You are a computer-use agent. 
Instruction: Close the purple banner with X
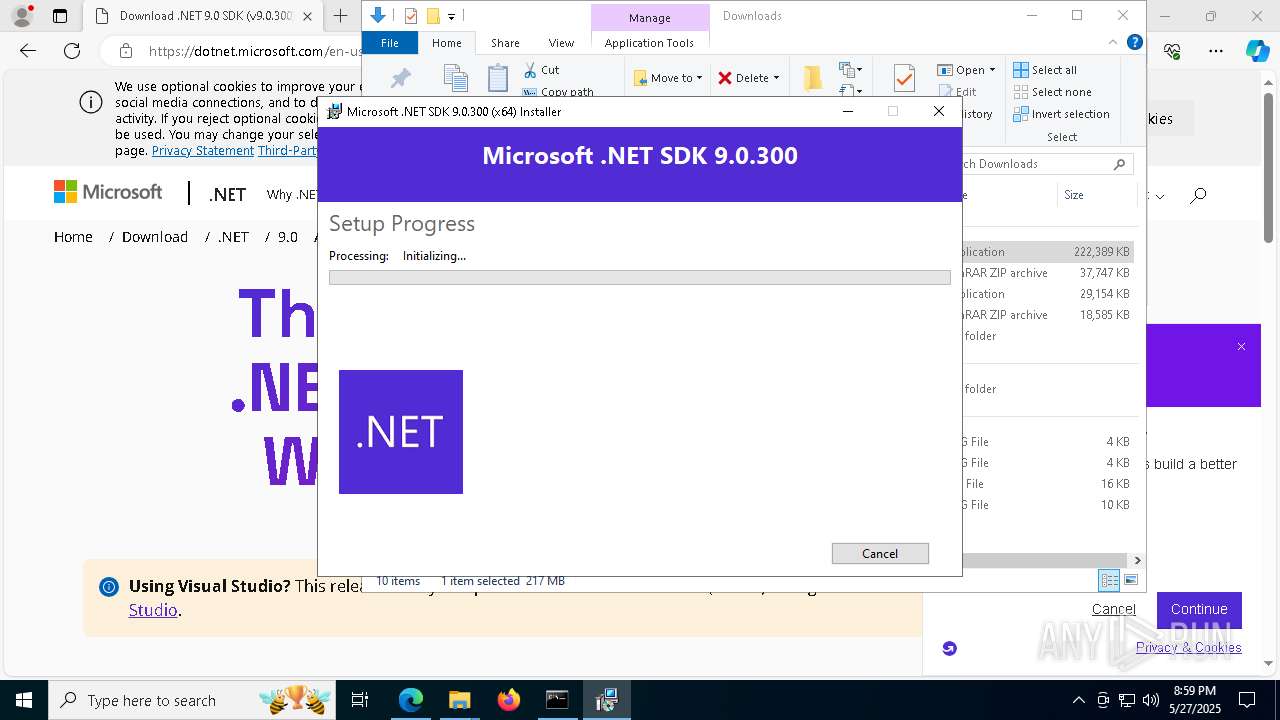pos(1241,347)
